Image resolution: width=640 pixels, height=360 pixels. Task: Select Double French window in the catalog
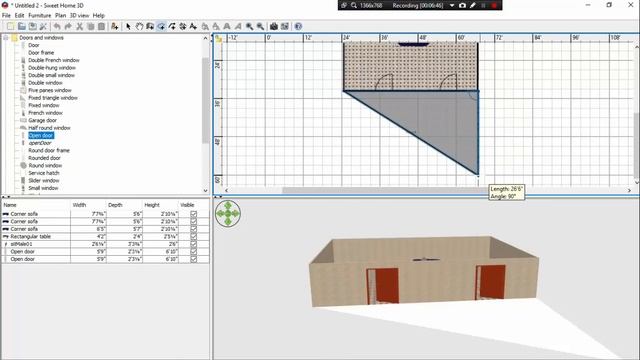pyautogui.click(x=53, y=60)
